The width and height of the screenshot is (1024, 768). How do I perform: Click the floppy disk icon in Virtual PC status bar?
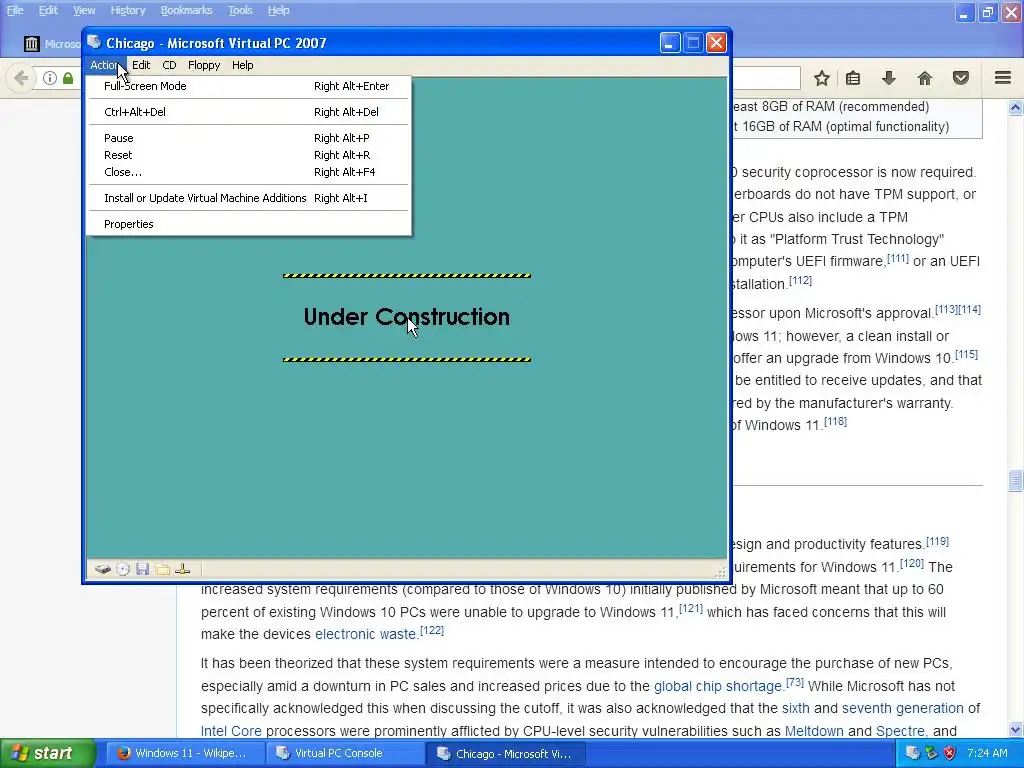coord(142,569)
